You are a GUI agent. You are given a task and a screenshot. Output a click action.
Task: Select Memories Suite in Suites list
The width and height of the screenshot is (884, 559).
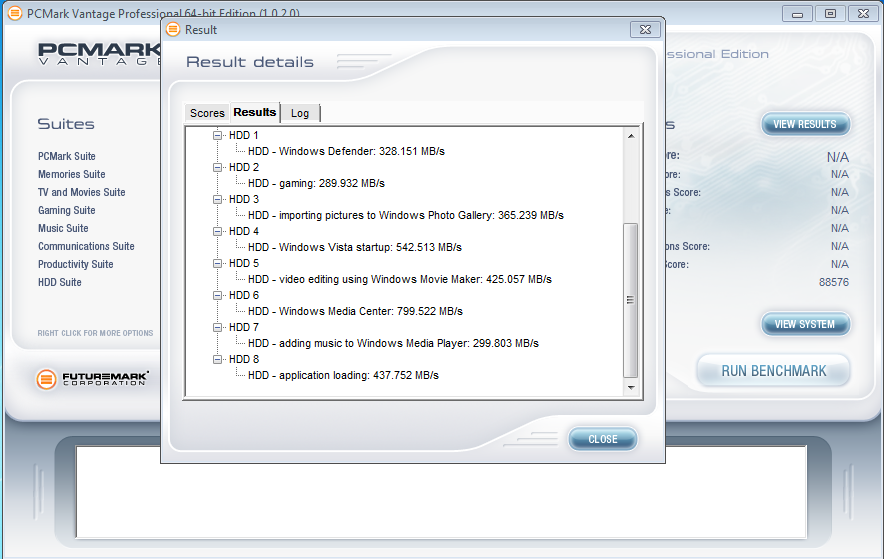pyautogui.click(x=72, y=174)
